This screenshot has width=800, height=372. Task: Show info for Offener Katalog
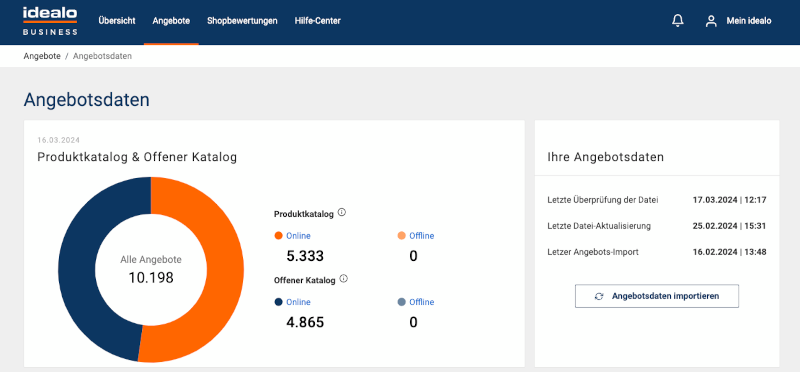343,279
